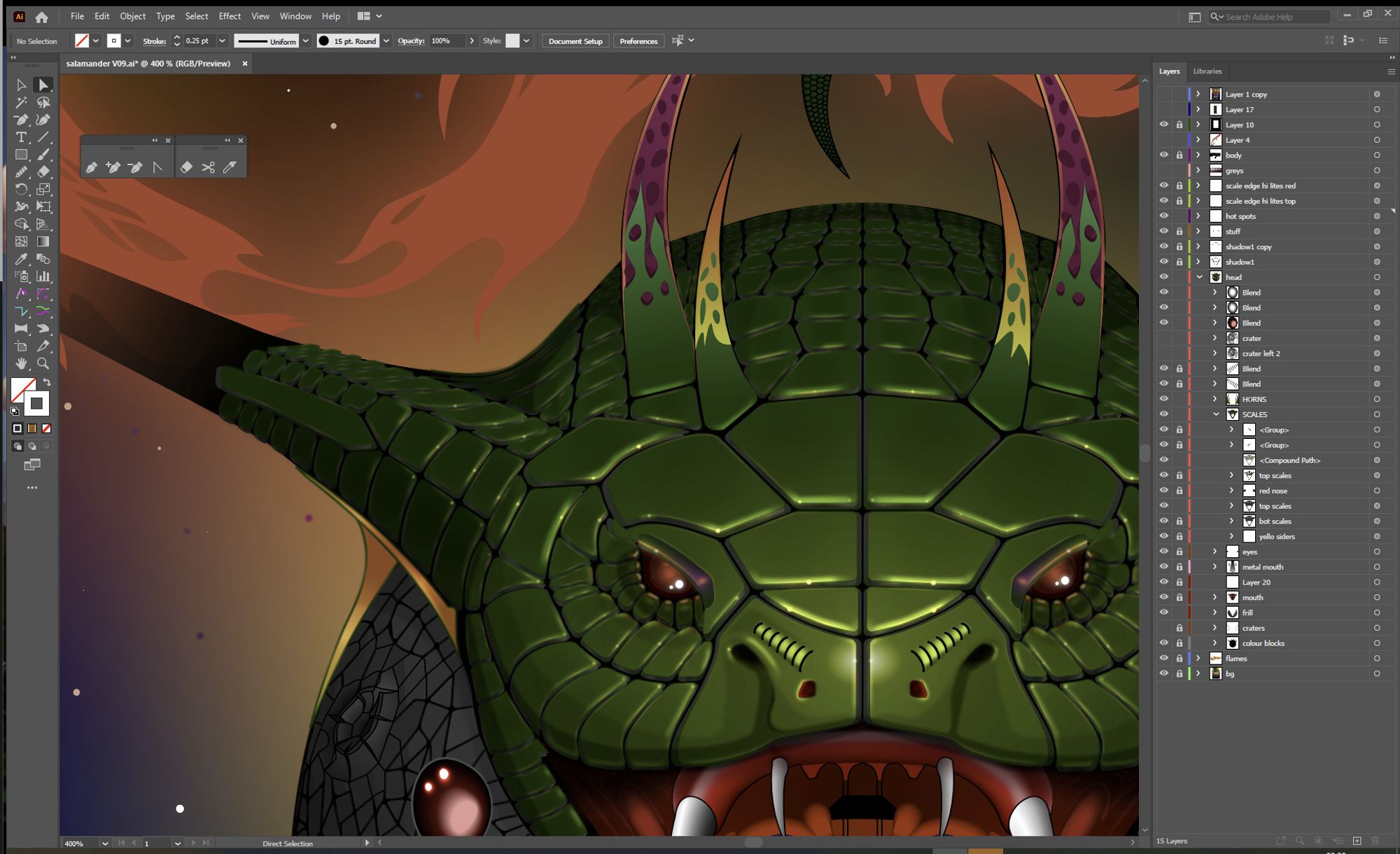This screenshot has height=854, width=1400.
Task: Open the File menu
Action: tap(77, 16)
